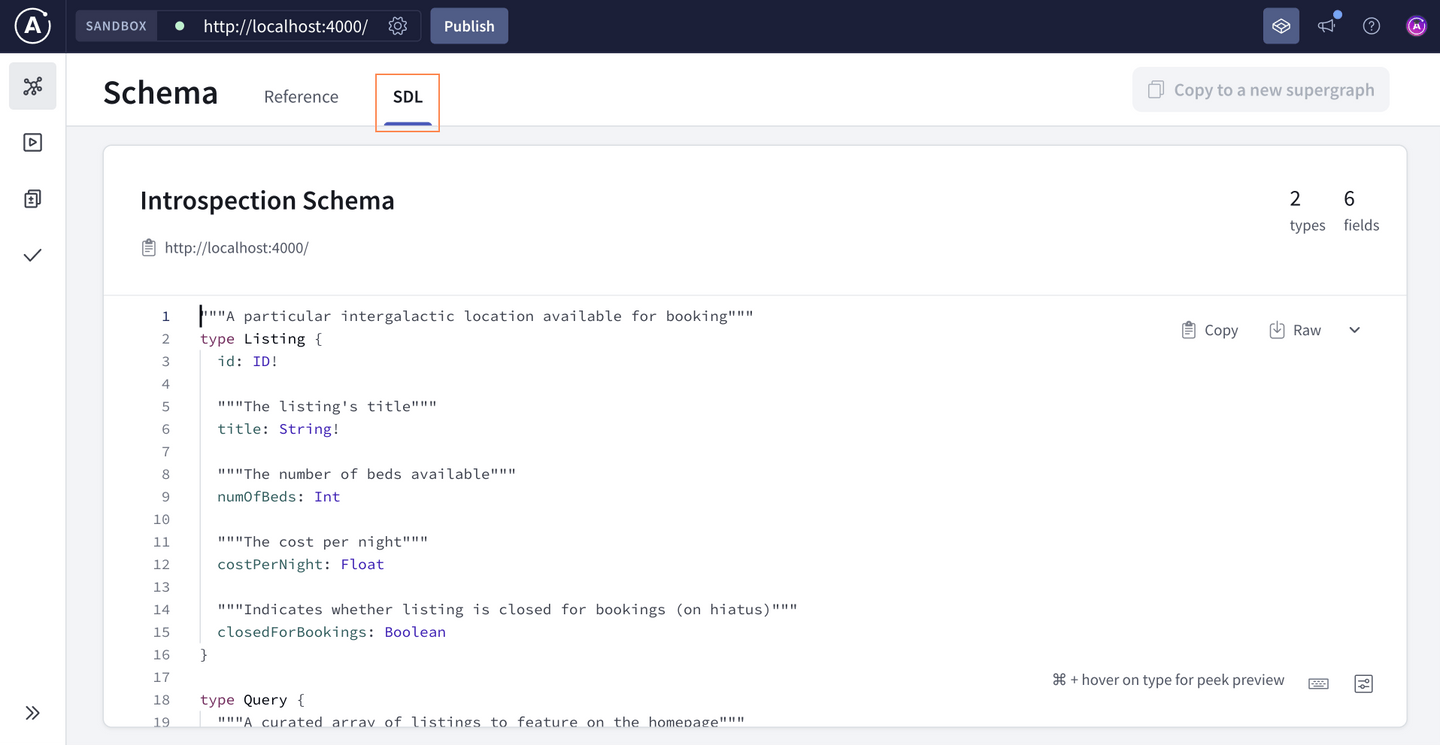The image size is (1440, 745).
Task: Open editor preferences via the sliders icon
Action: pyautogui.click(x=1363, y=683)
